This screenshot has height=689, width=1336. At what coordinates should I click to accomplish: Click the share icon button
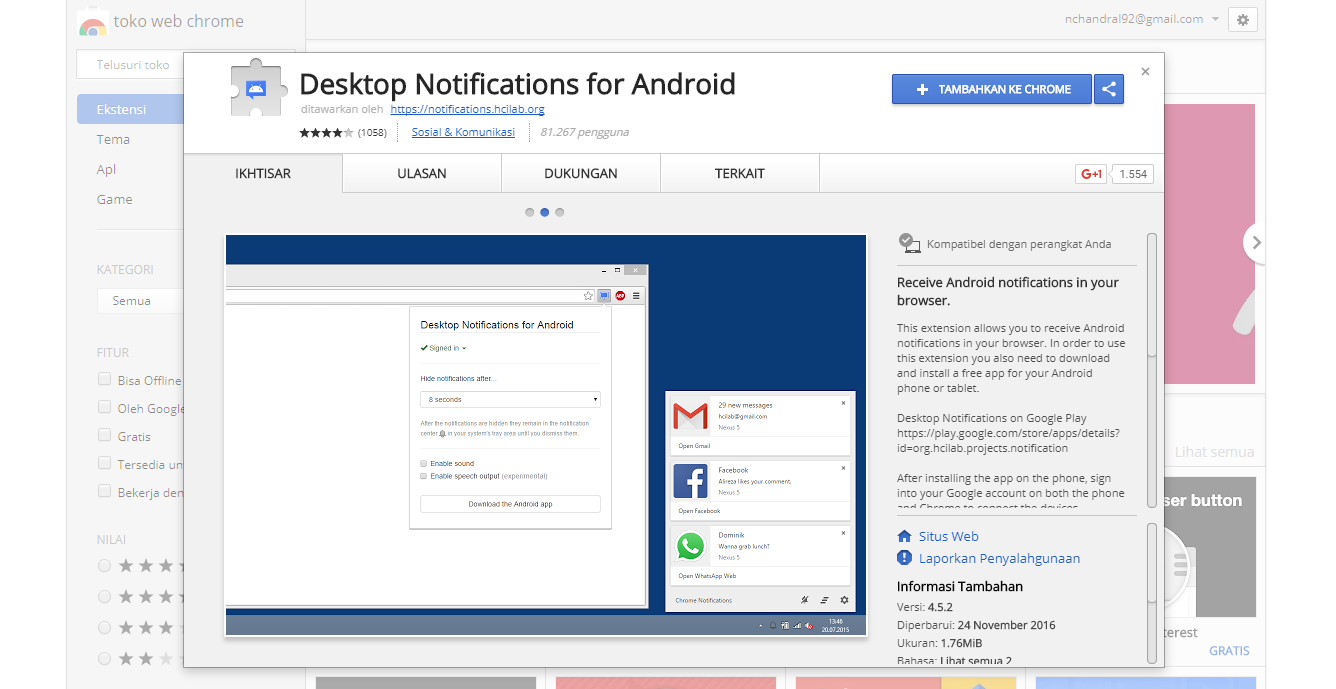[x=1108, y=89]
